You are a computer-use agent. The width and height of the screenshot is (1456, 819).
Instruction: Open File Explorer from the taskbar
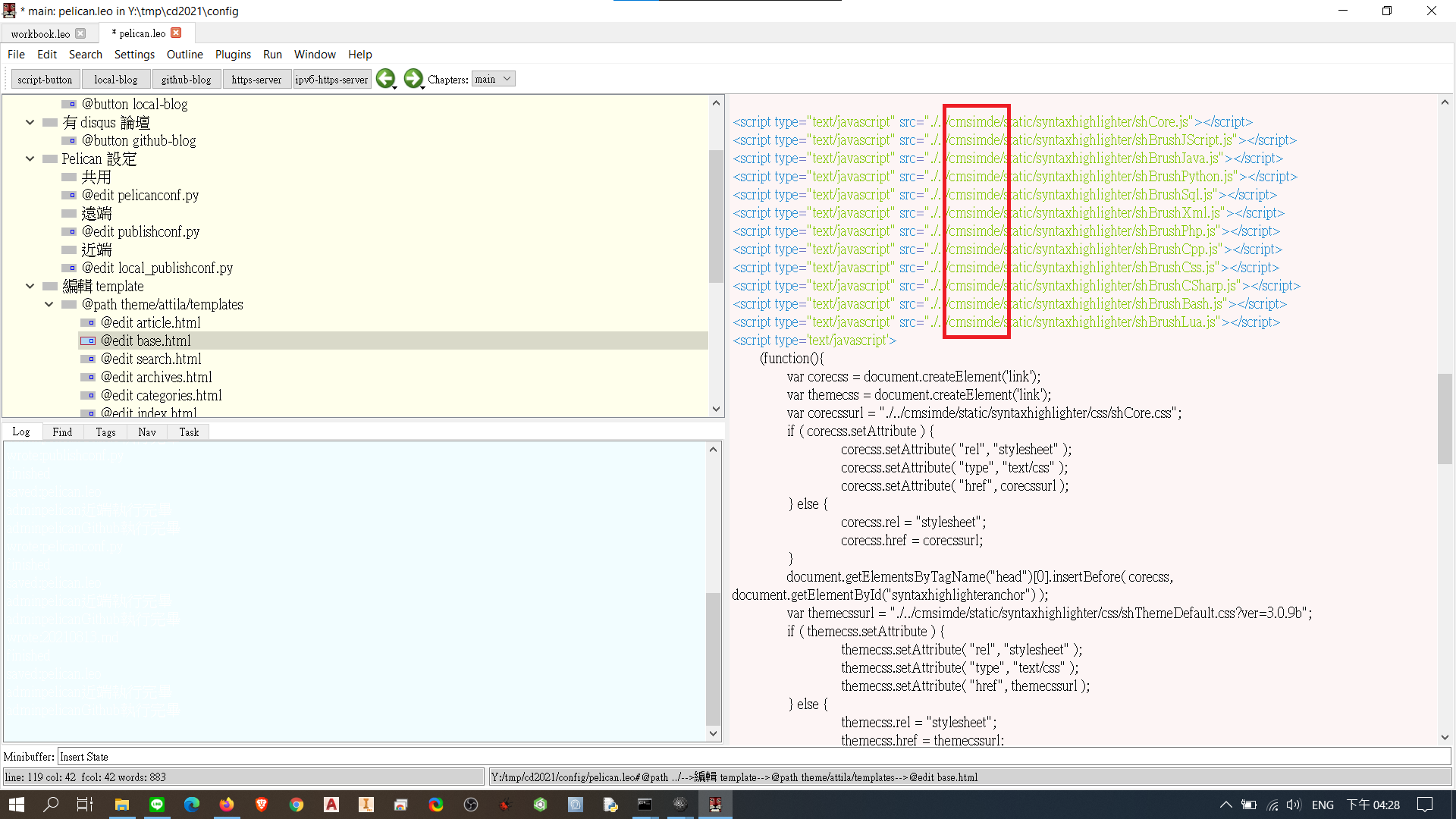(x=121, y=805)
